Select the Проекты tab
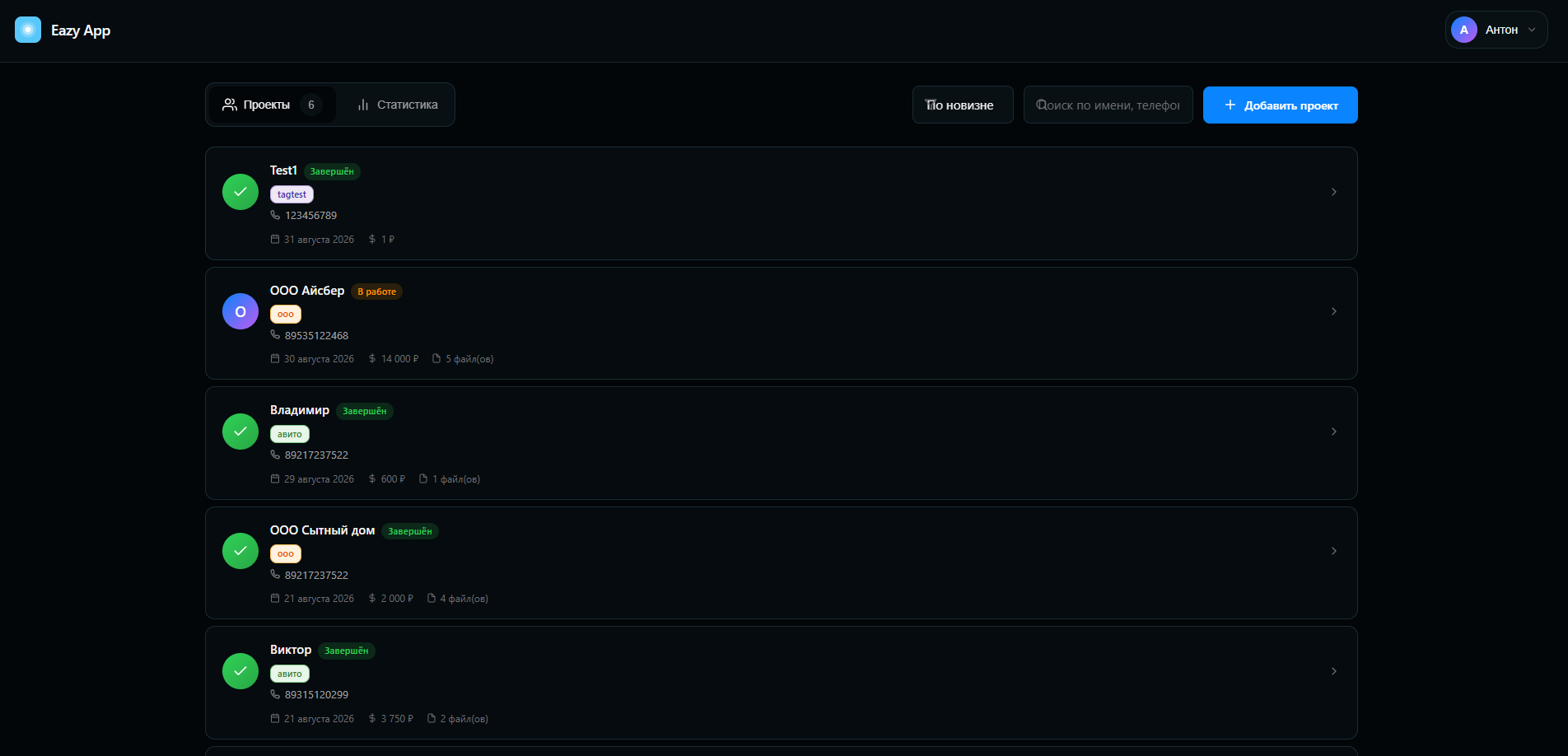Screen dimensions: 1568x756 (x=272, y=105)
